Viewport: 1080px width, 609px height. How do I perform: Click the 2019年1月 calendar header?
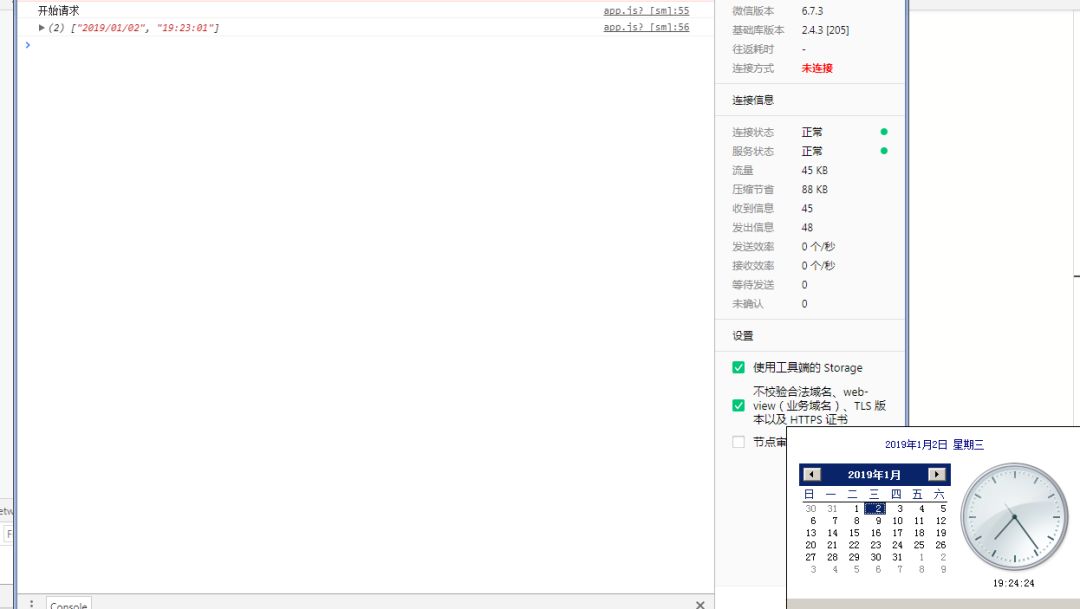click(874, 475)
